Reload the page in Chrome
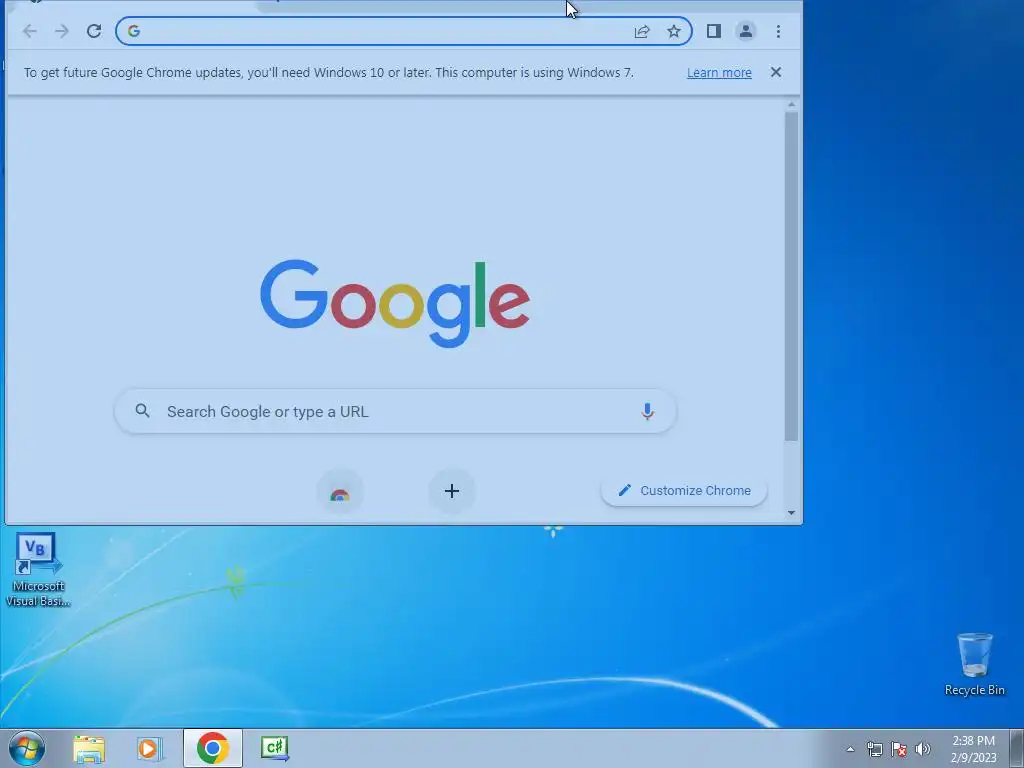The width and height of the screenshot is (1024, 768). click(x=94, y=31)
